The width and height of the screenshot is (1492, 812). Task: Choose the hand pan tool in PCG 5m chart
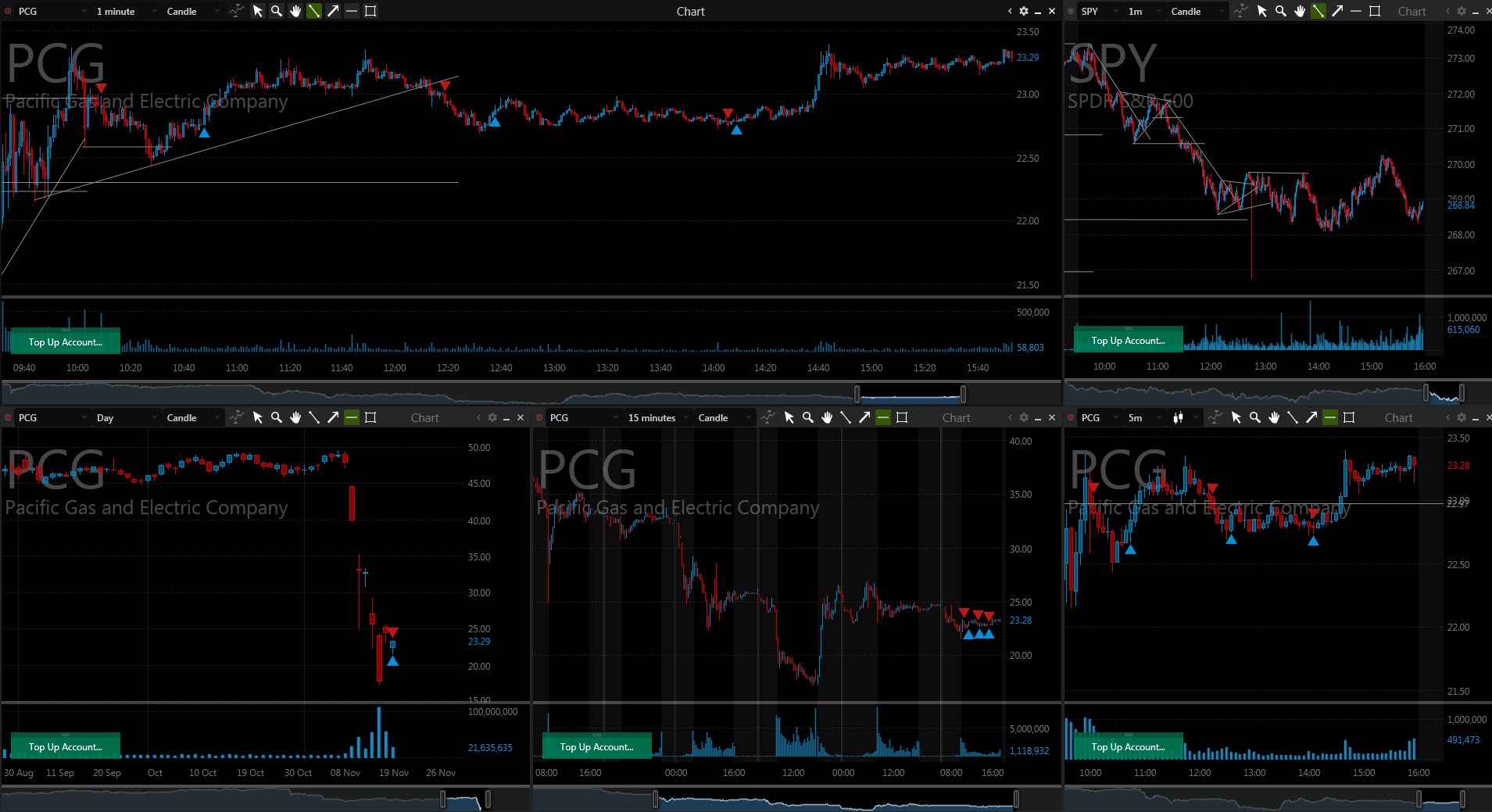pos(1274,417)
